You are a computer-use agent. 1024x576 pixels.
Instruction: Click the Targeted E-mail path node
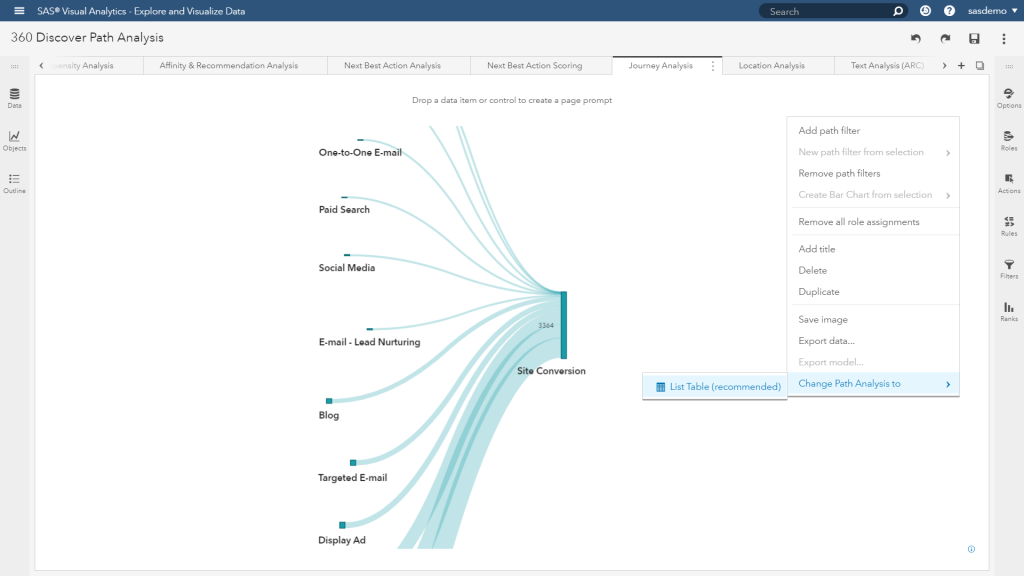353,462
